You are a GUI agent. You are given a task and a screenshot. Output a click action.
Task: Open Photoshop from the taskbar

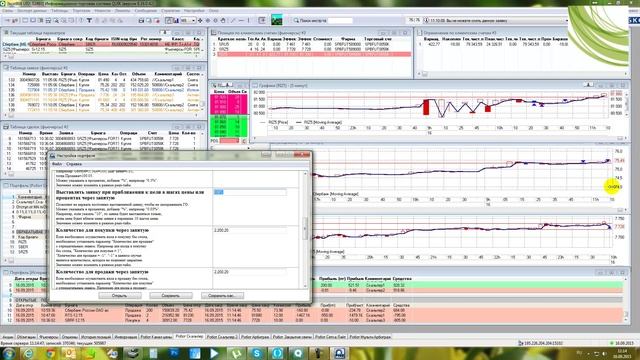[x=174, y=353]
